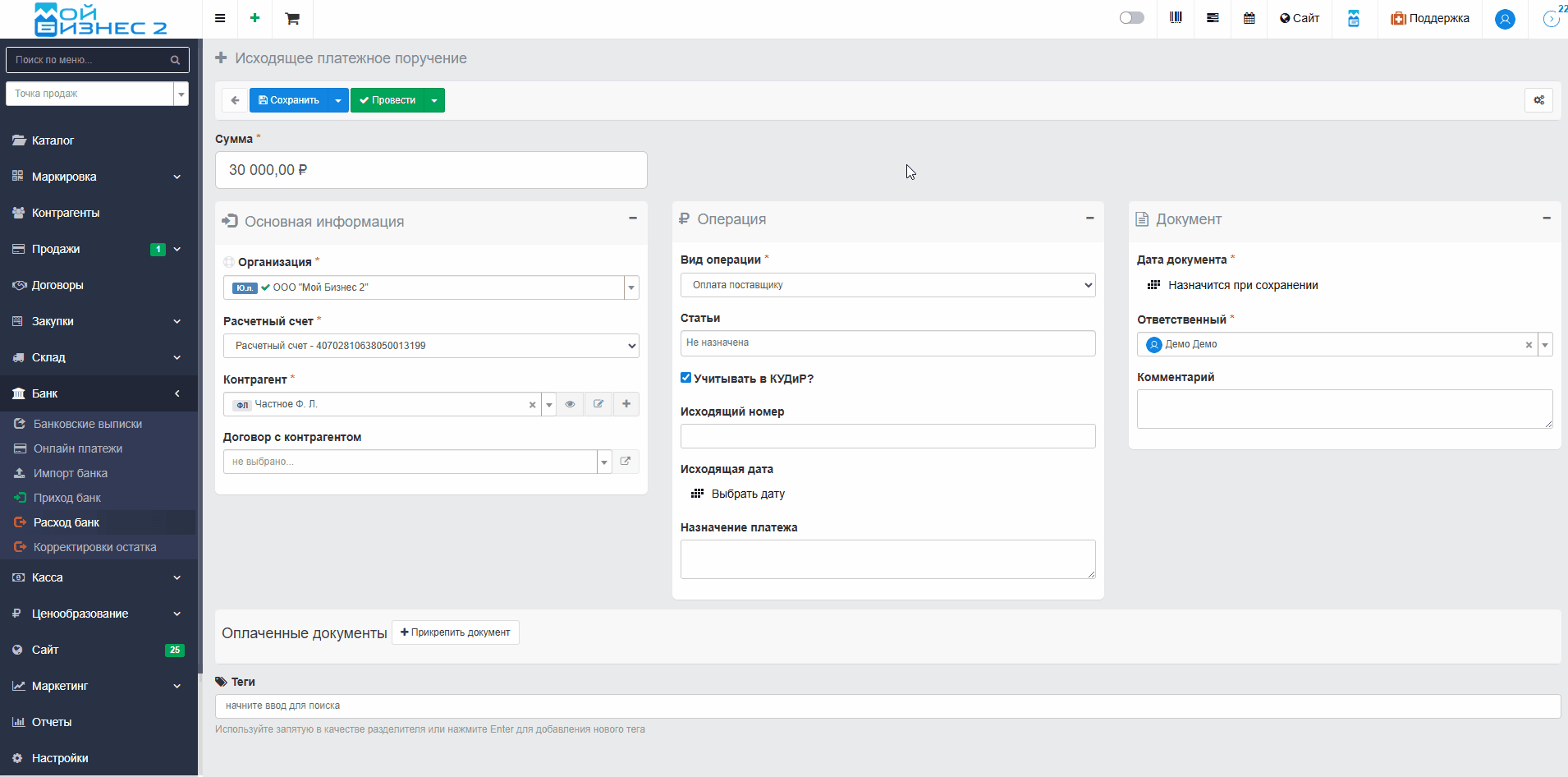Click the Сохранить button
This screenshot has width=1568, height=777.
[x=288, y=100]
